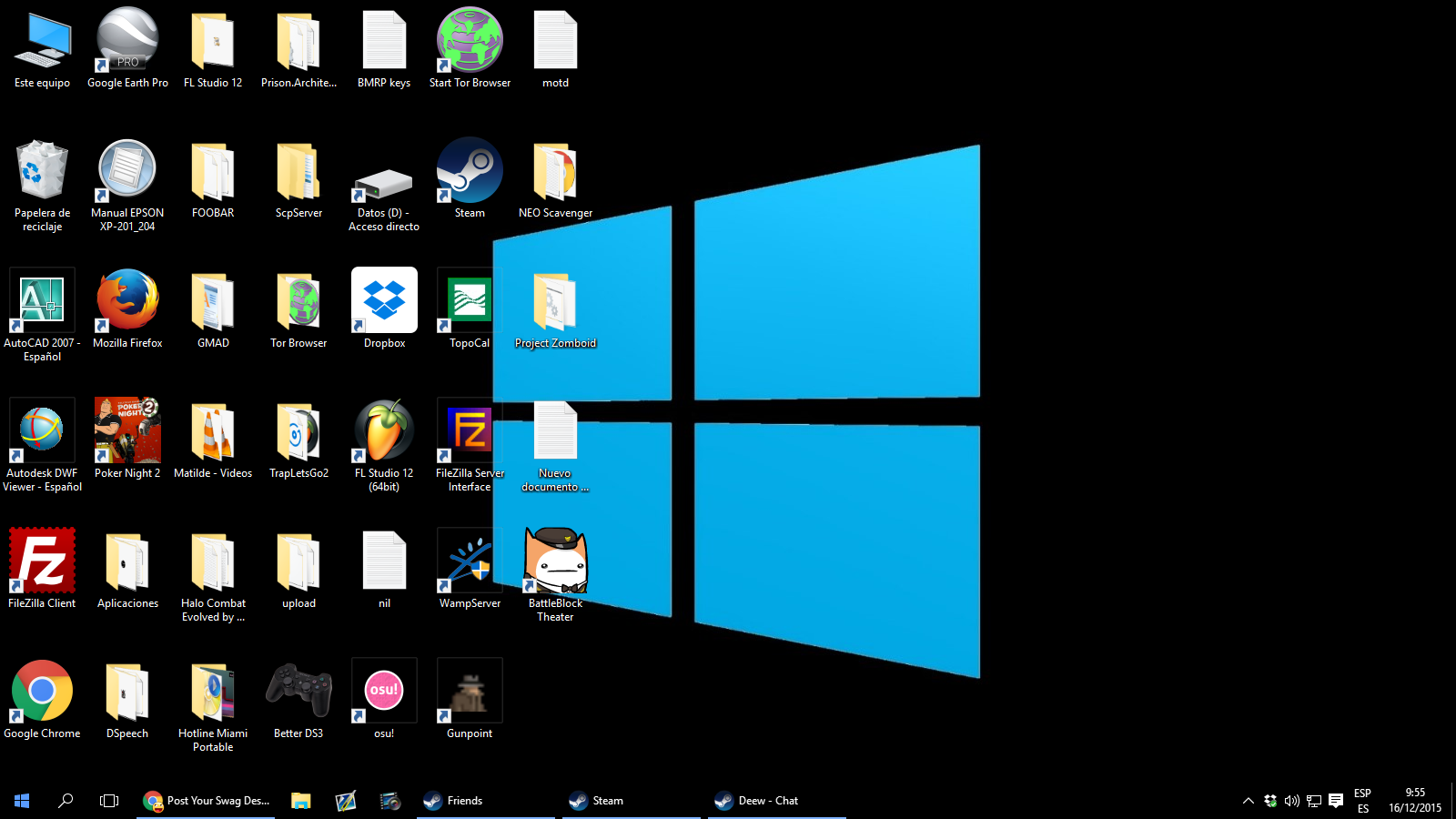The height and width of the screenshot is (819, 1456).
Task: Select the Hotline Miami Portable folder
Action: click(213, 706)
